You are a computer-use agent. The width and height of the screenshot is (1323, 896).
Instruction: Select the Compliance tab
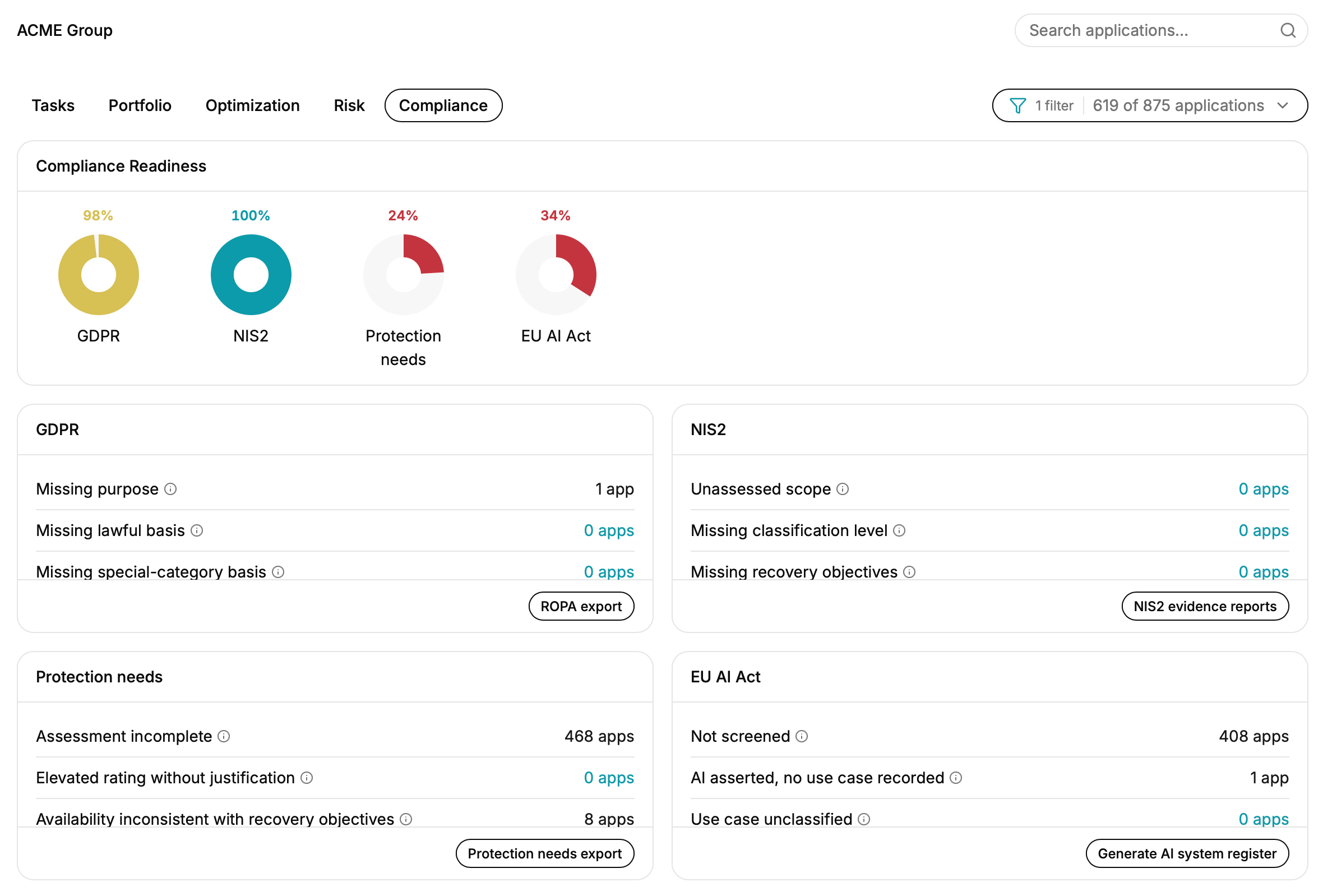[443, 105]
